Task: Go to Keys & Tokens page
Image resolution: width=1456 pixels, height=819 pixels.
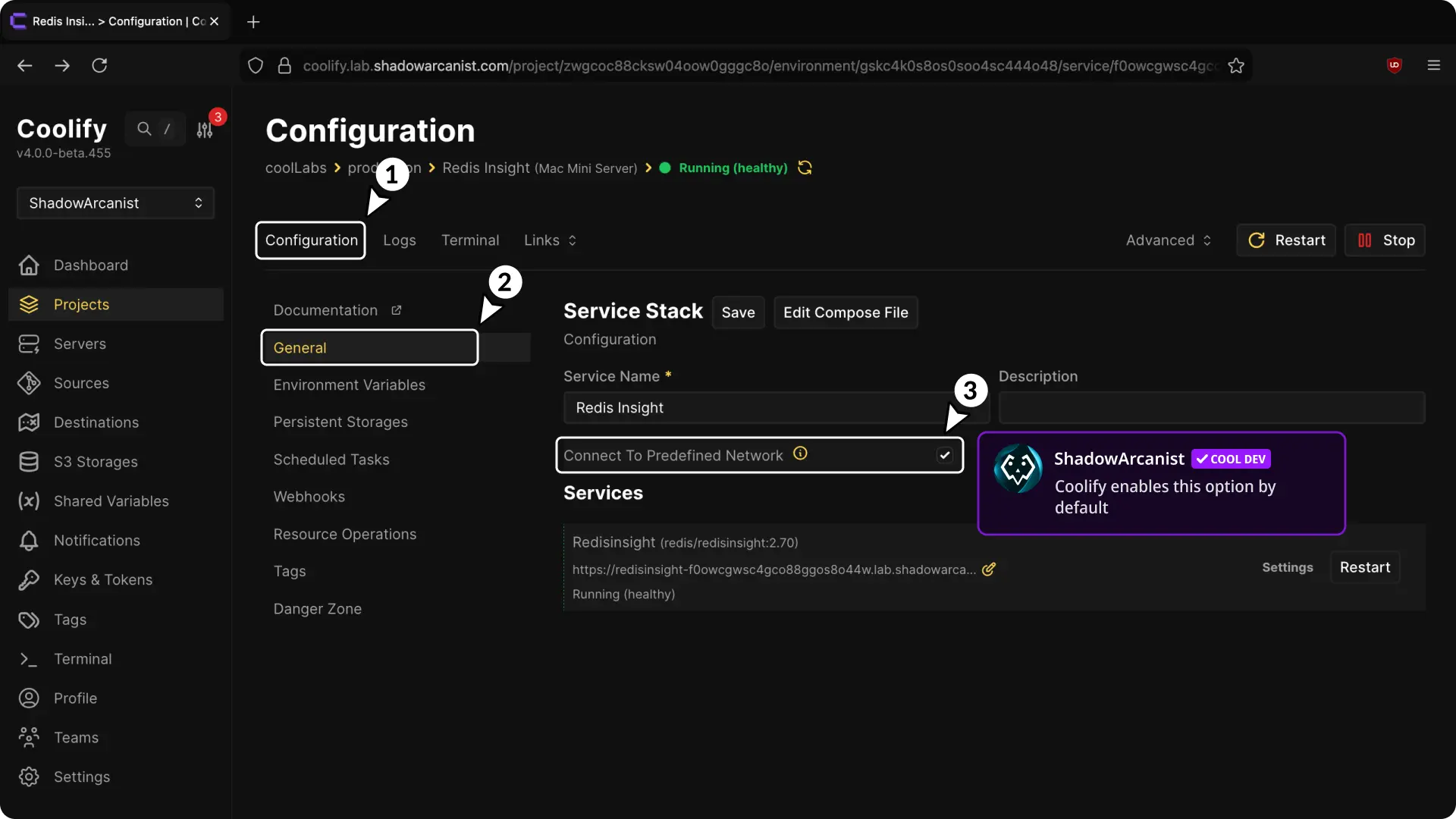Action: tap(102, 579)
